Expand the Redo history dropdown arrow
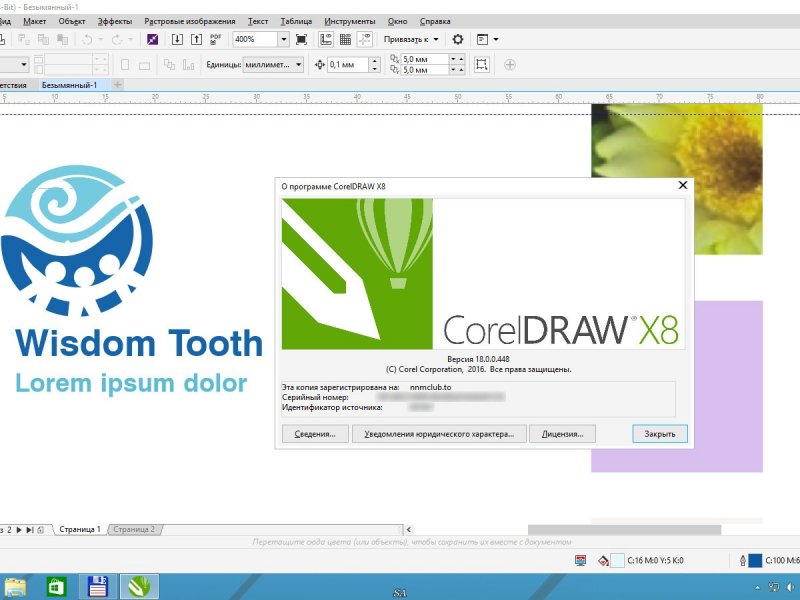800x600 pixels. (130, 39)
